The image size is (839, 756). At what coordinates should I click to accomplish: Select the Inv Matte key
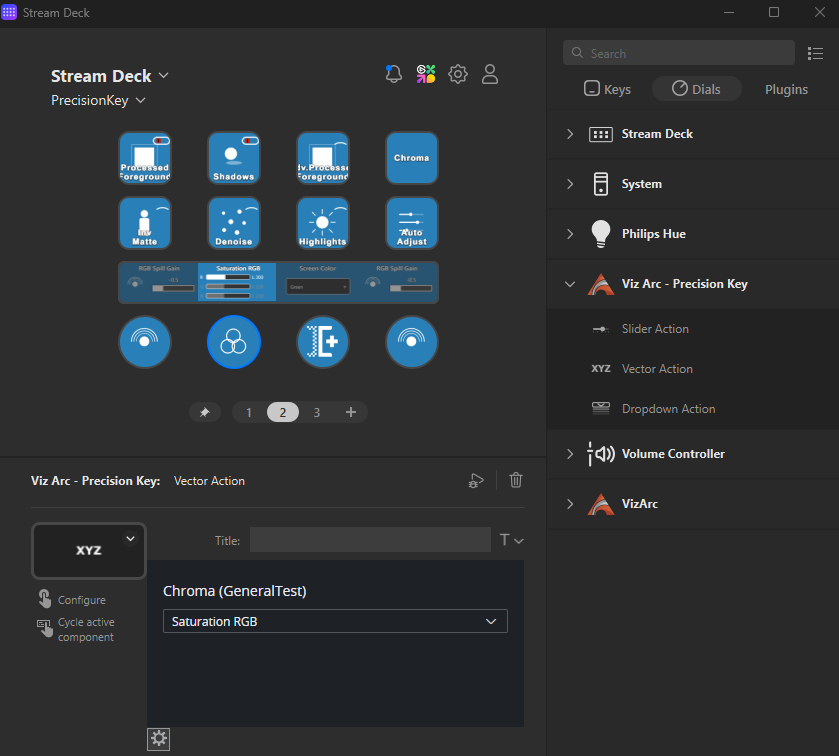pos(144,223)
